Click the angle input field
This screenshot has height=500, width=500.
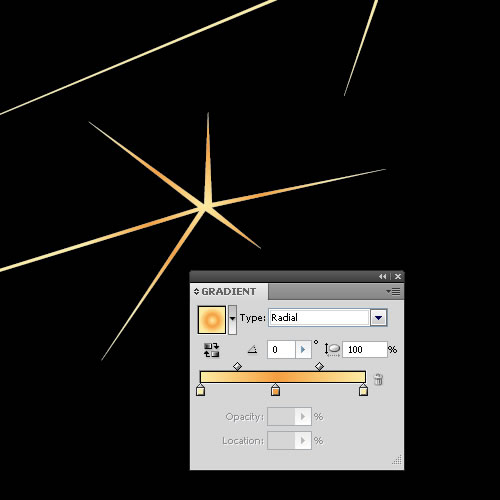tap(281, 350)
